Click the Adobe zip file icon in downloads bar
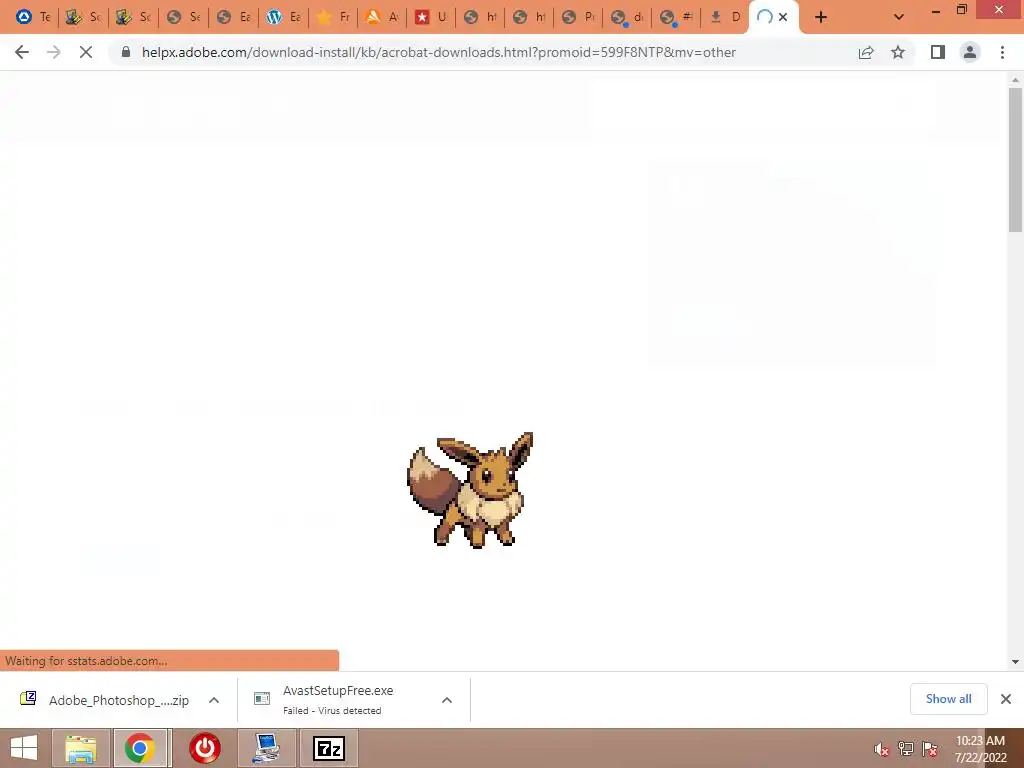The height and width of the screenshot is (768, 1024). coord(28,699)
